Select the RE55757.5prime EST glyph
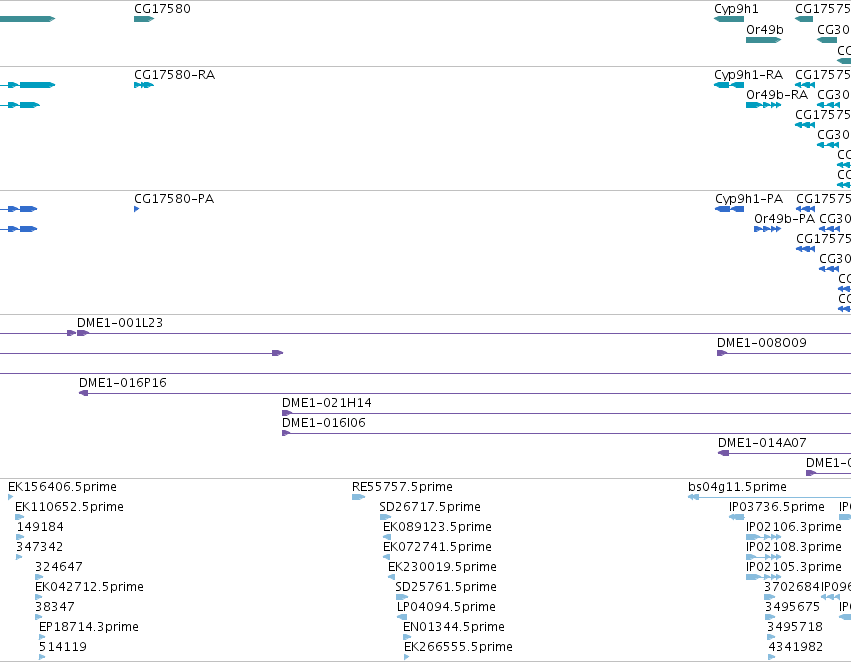This screenshot has width=851, height=662. [x=358, y=497]
